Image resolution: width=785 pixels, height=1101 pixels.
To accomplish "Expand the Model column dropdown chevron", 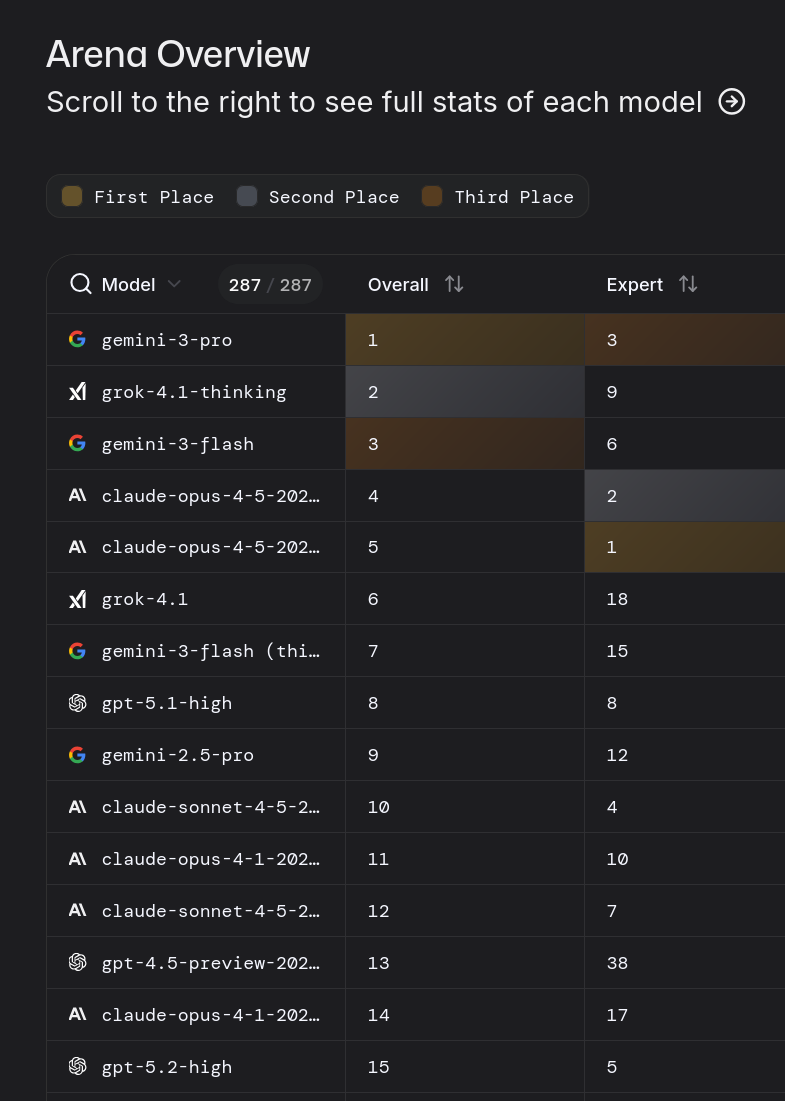I will click(x=174, y=285).
